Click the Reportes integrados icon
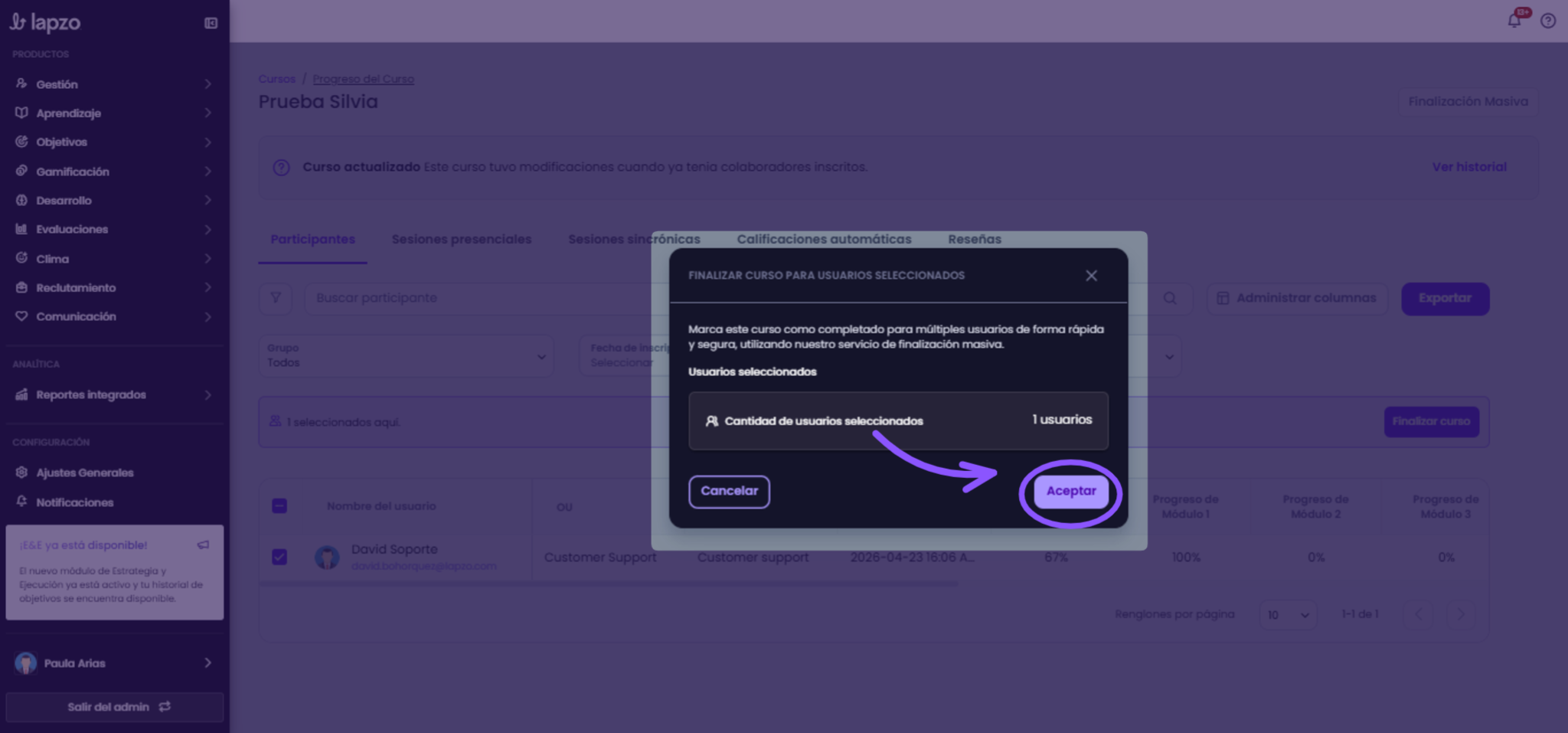 click(x=21, y=394)
